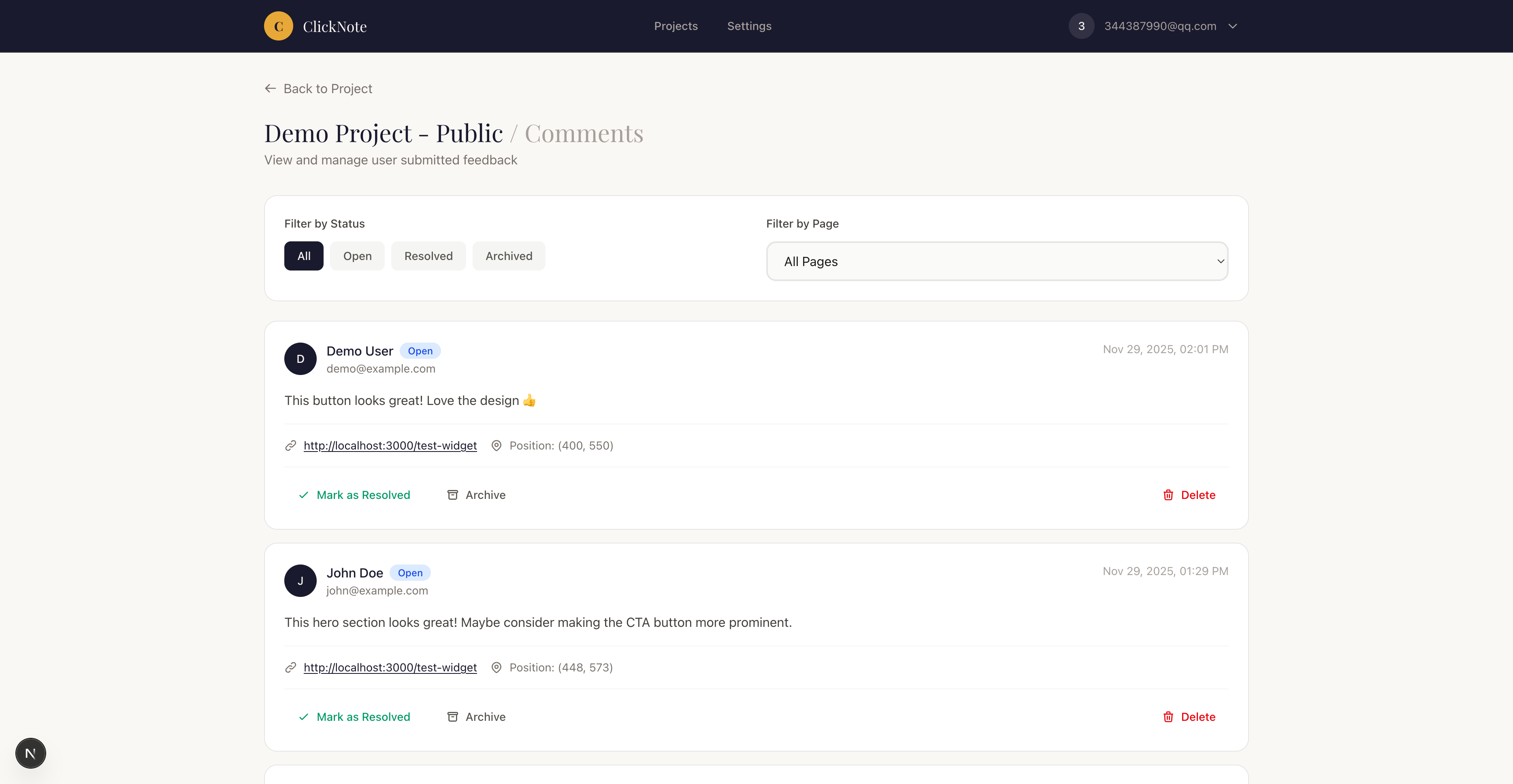
Task: Open the All Pages dropdown
Action: tap(997, 261)
